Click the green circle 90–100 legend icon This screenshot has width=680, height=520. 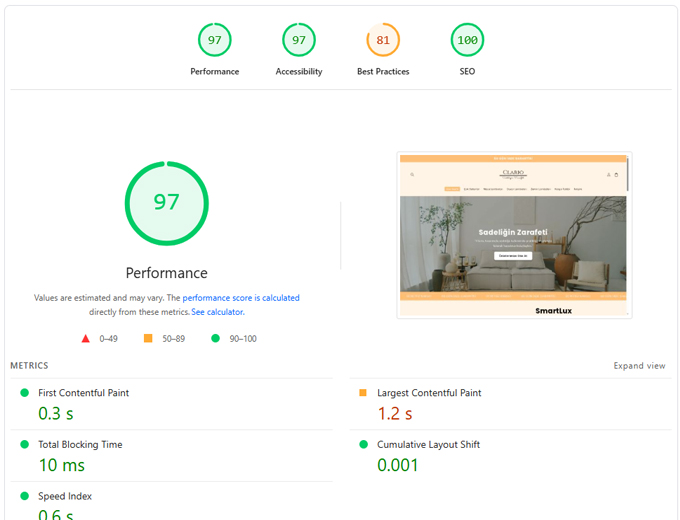(215, 339)
